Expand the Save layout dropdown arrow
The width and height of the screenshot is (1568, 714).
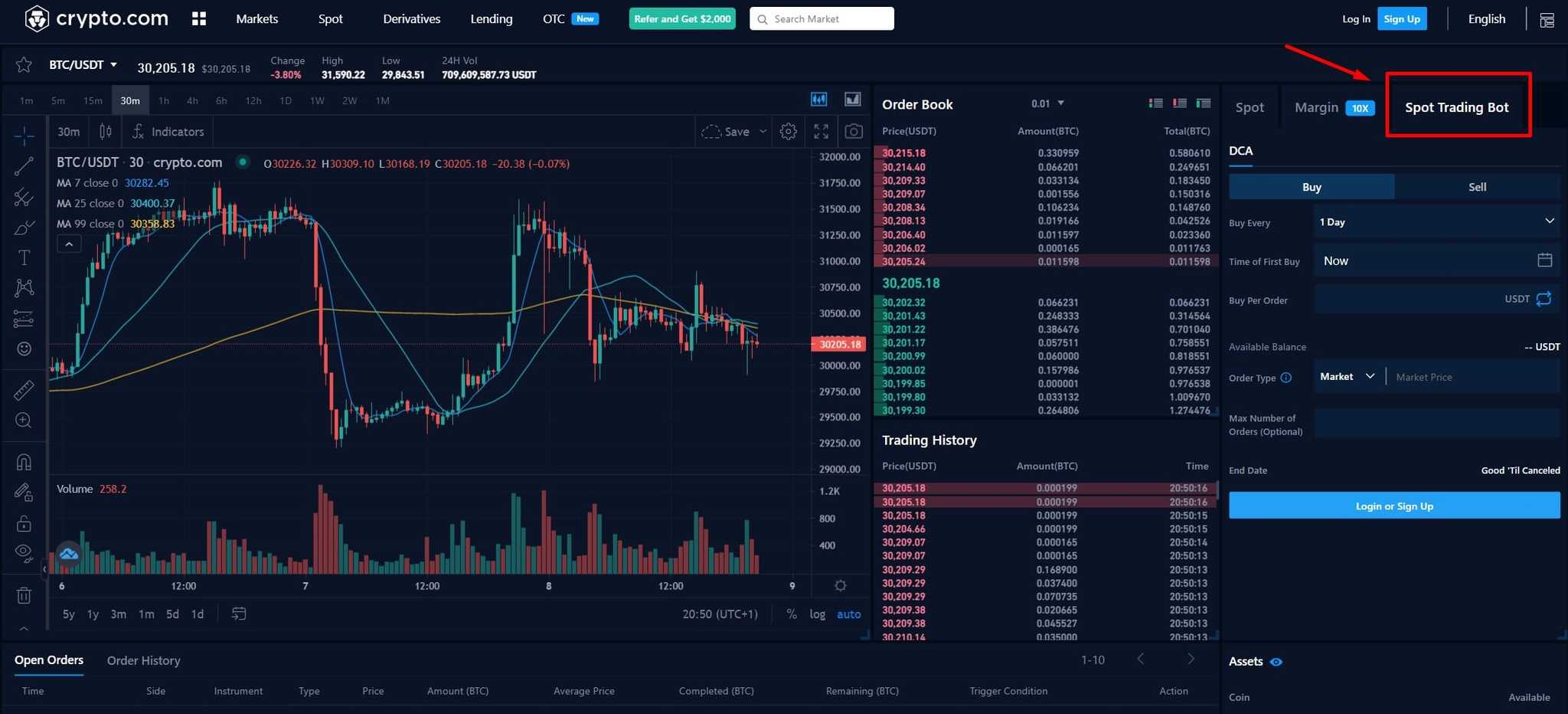763,132
